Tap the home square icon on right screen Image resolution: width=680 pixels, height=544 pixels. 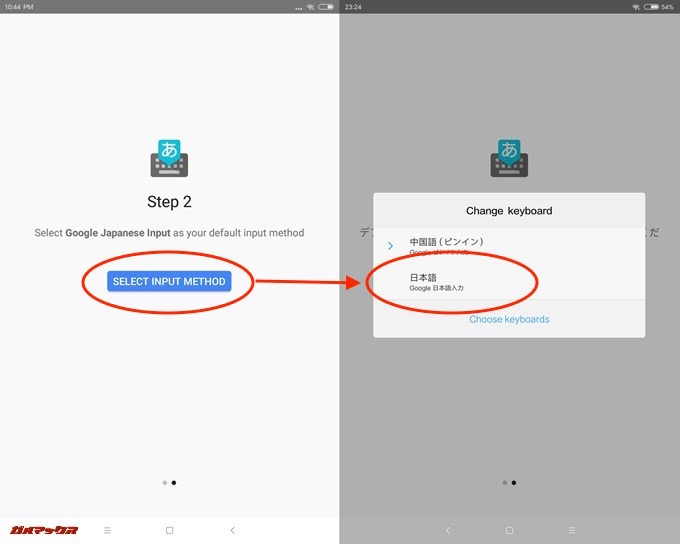(510, 530)
